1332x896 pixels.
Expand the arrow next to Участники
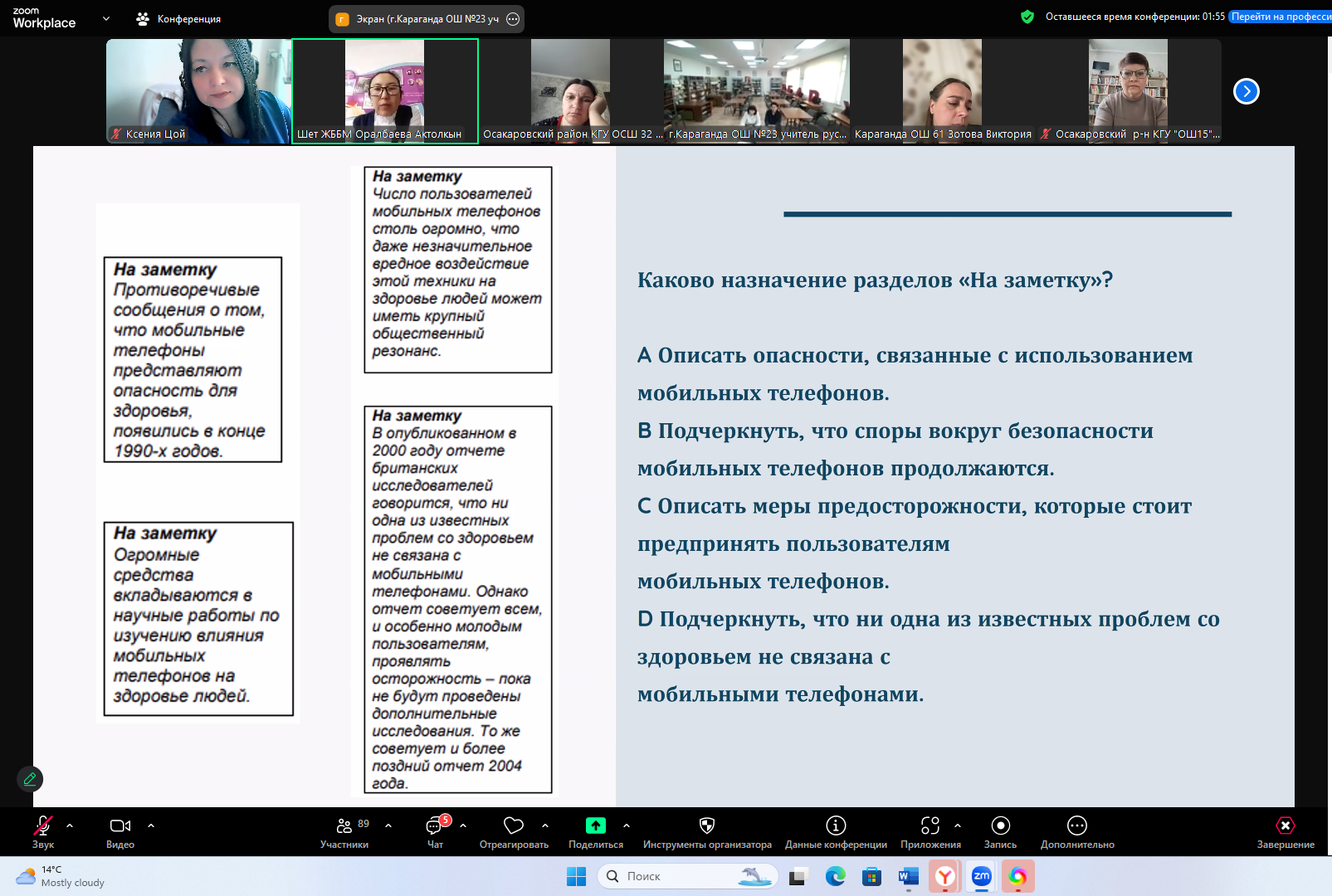tap(388, 825)
